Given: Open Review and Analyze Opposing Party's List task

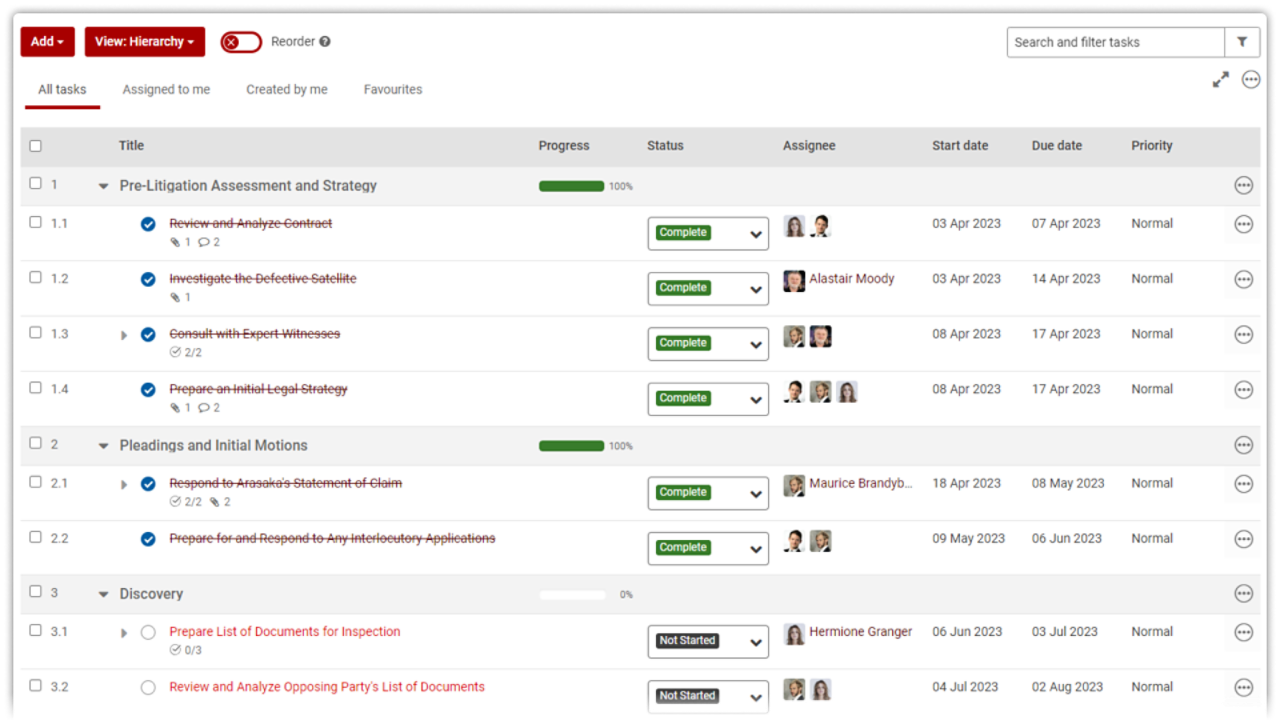Looking at the screenshot, I should [326, 687].
